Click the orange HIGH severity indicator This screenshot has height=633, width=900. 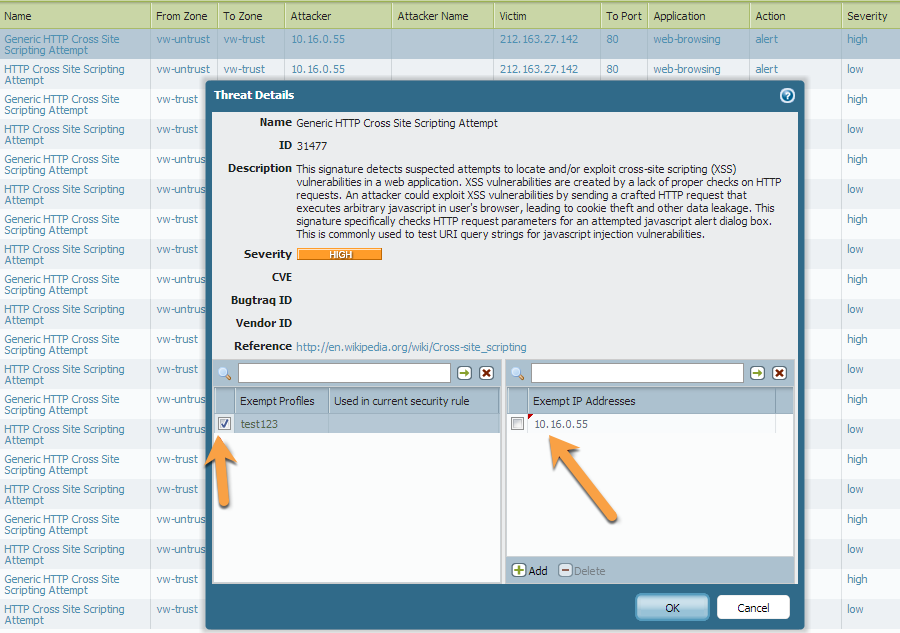coord(339,254)
